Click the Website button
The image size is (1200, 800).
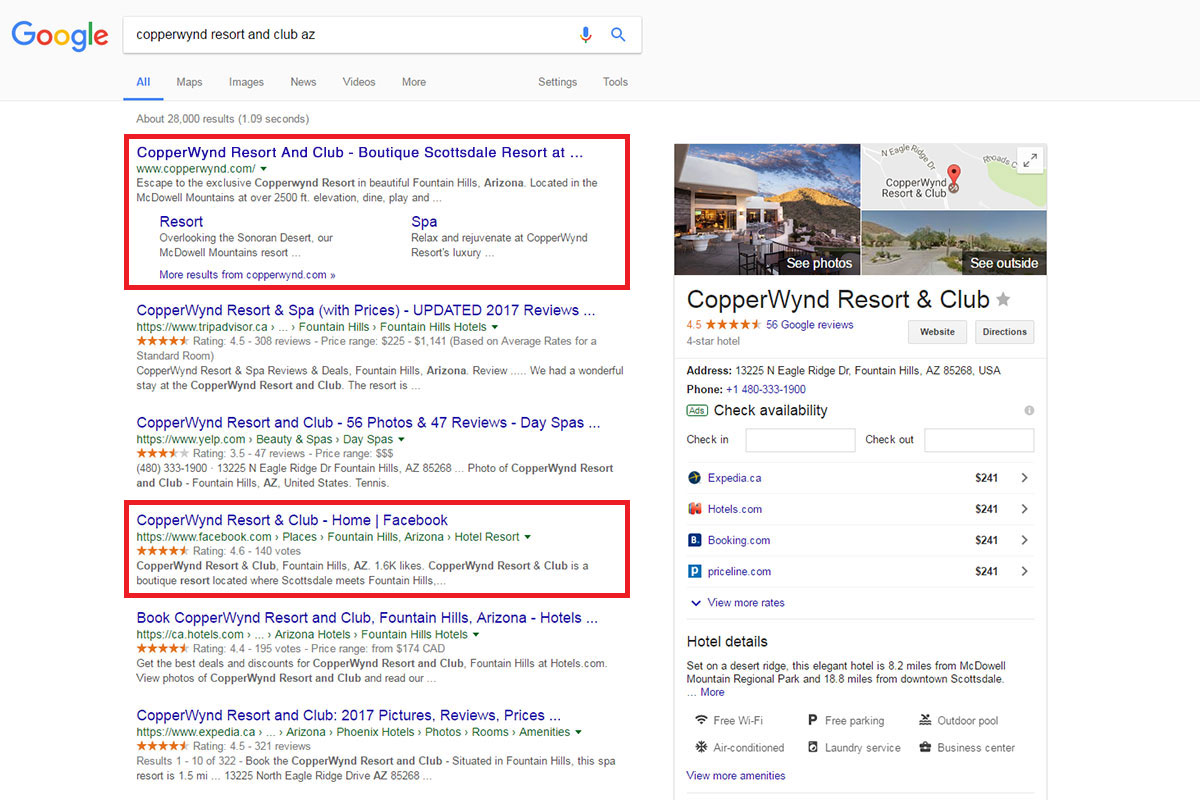click(x=938, y=332)
